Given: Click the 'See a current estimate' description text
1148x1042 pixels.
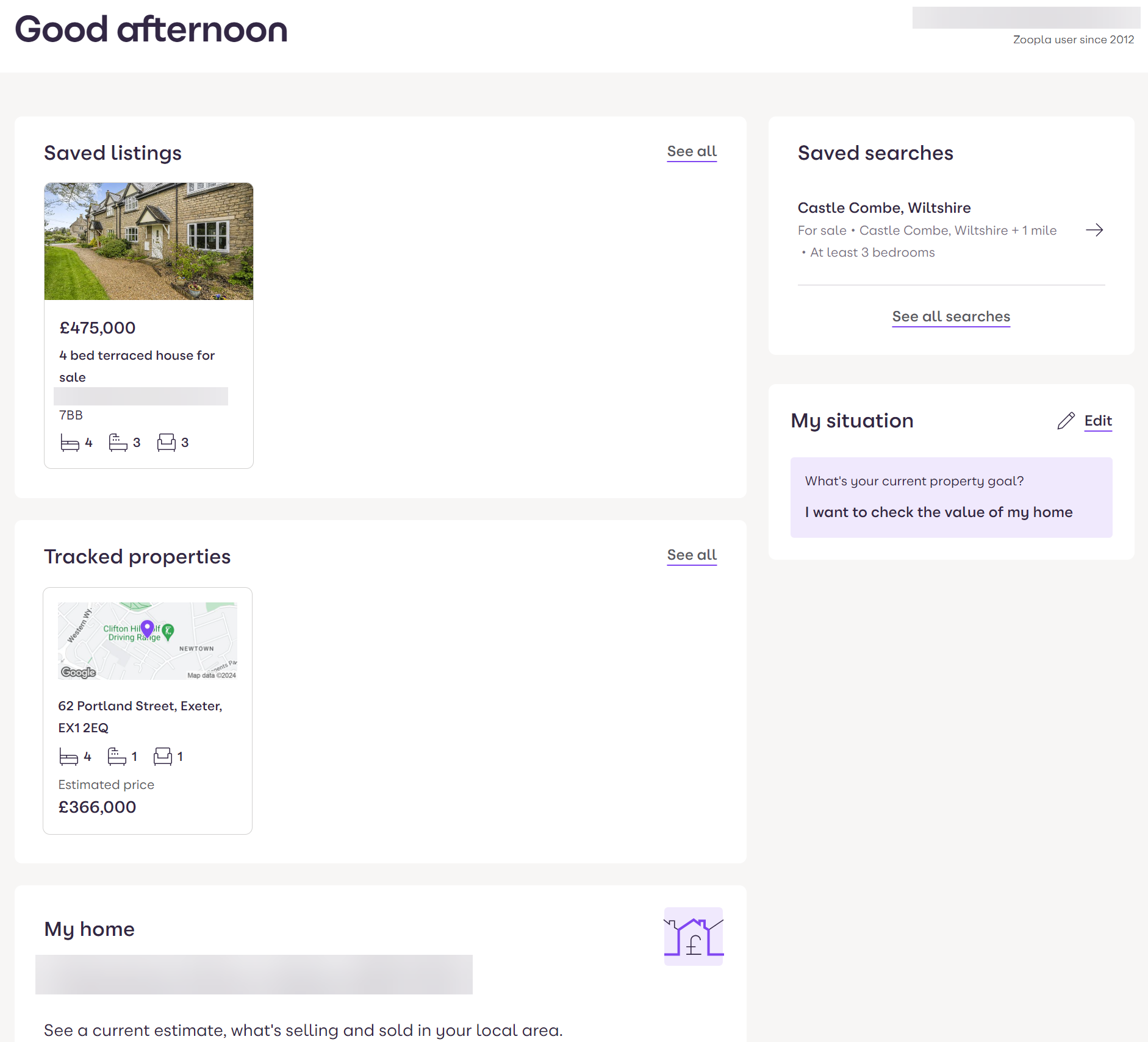Looking at the screenshot, I should (303, 1030).
